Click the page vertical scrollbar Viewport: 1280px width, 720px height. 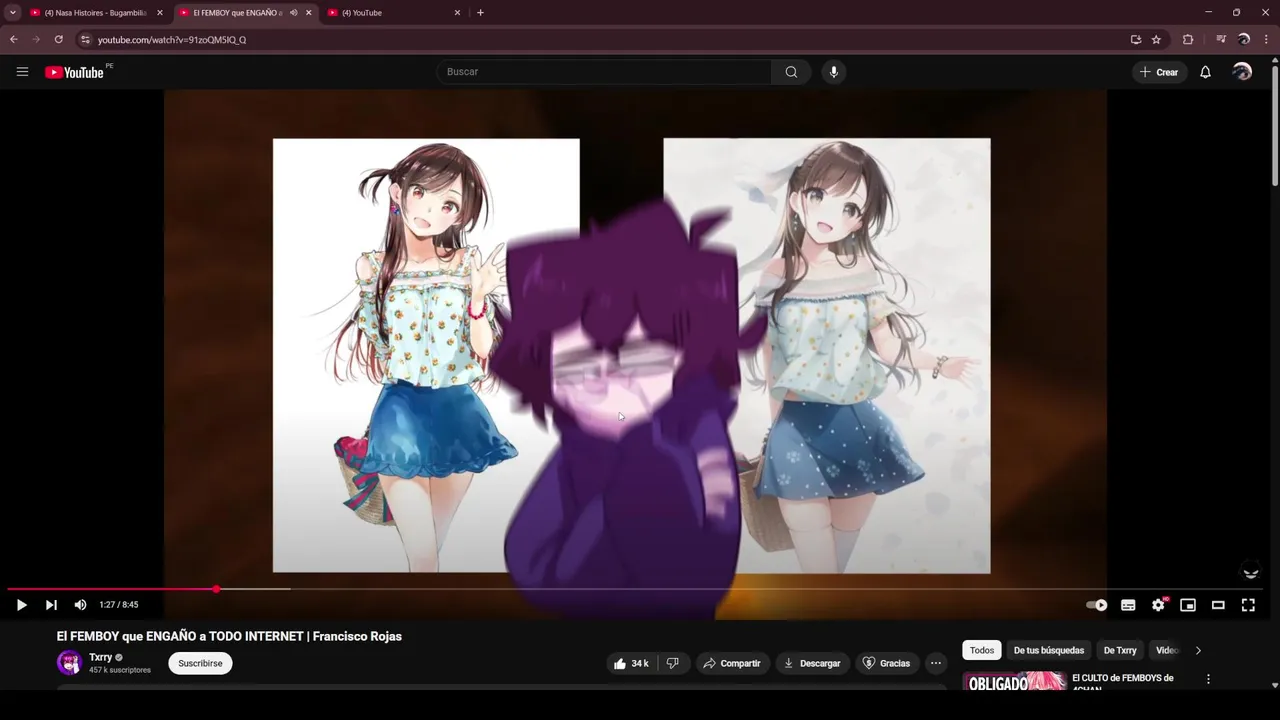[1274, 125]
